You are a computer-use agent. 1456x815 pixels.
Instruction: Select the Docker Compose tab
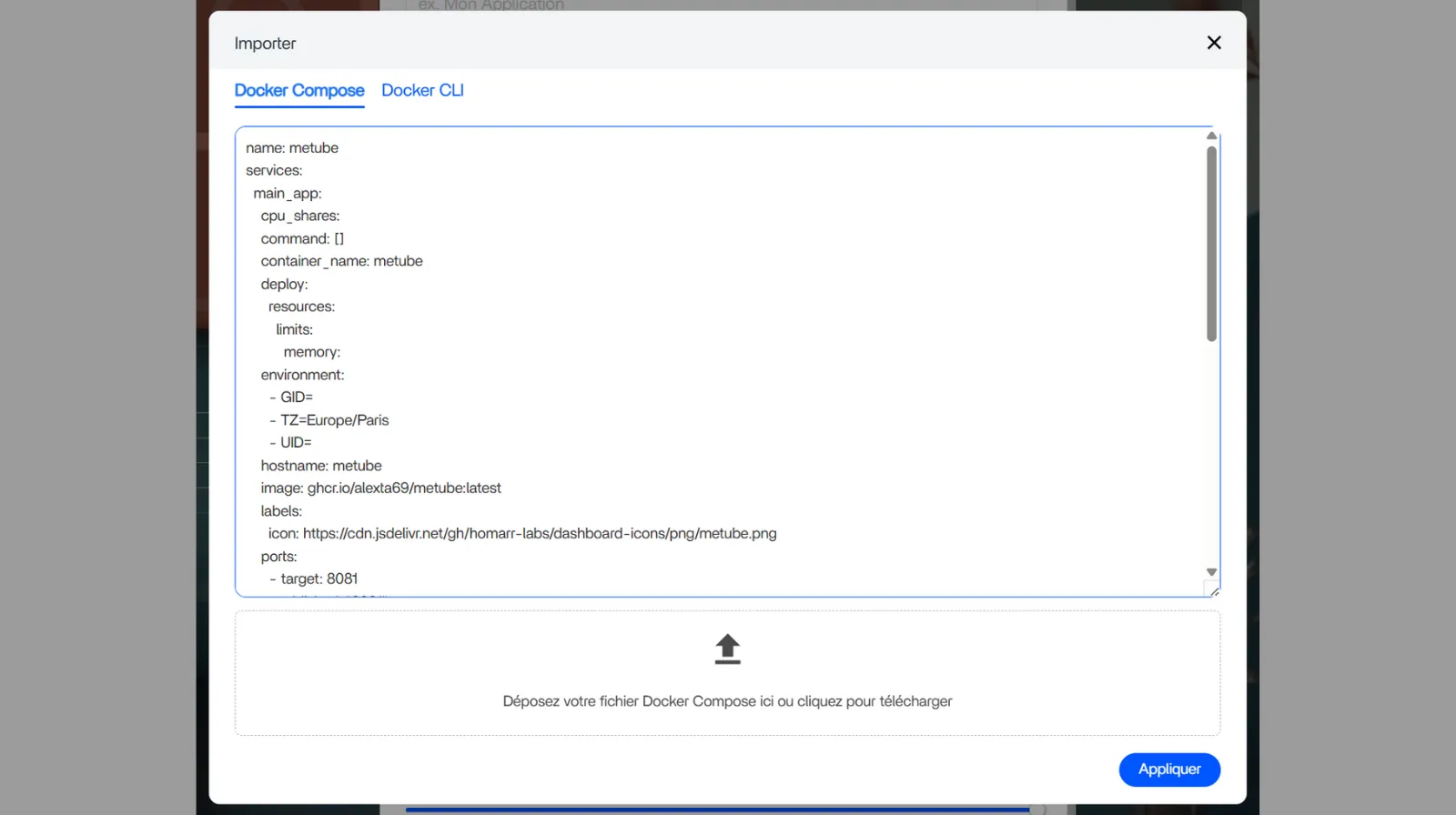pyautogui.click(x=299, y=90)
